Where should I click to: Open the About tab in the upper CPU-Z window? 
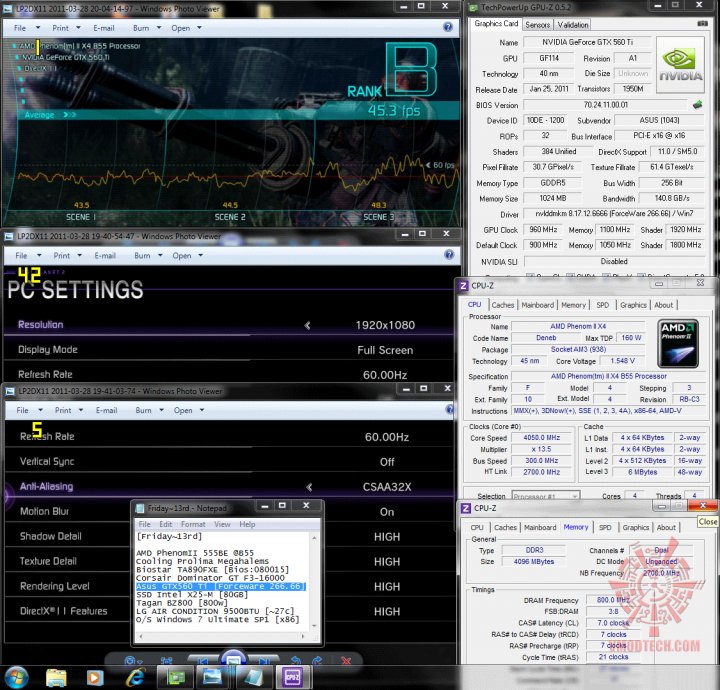pyautogui.click(x=664, y=305)
